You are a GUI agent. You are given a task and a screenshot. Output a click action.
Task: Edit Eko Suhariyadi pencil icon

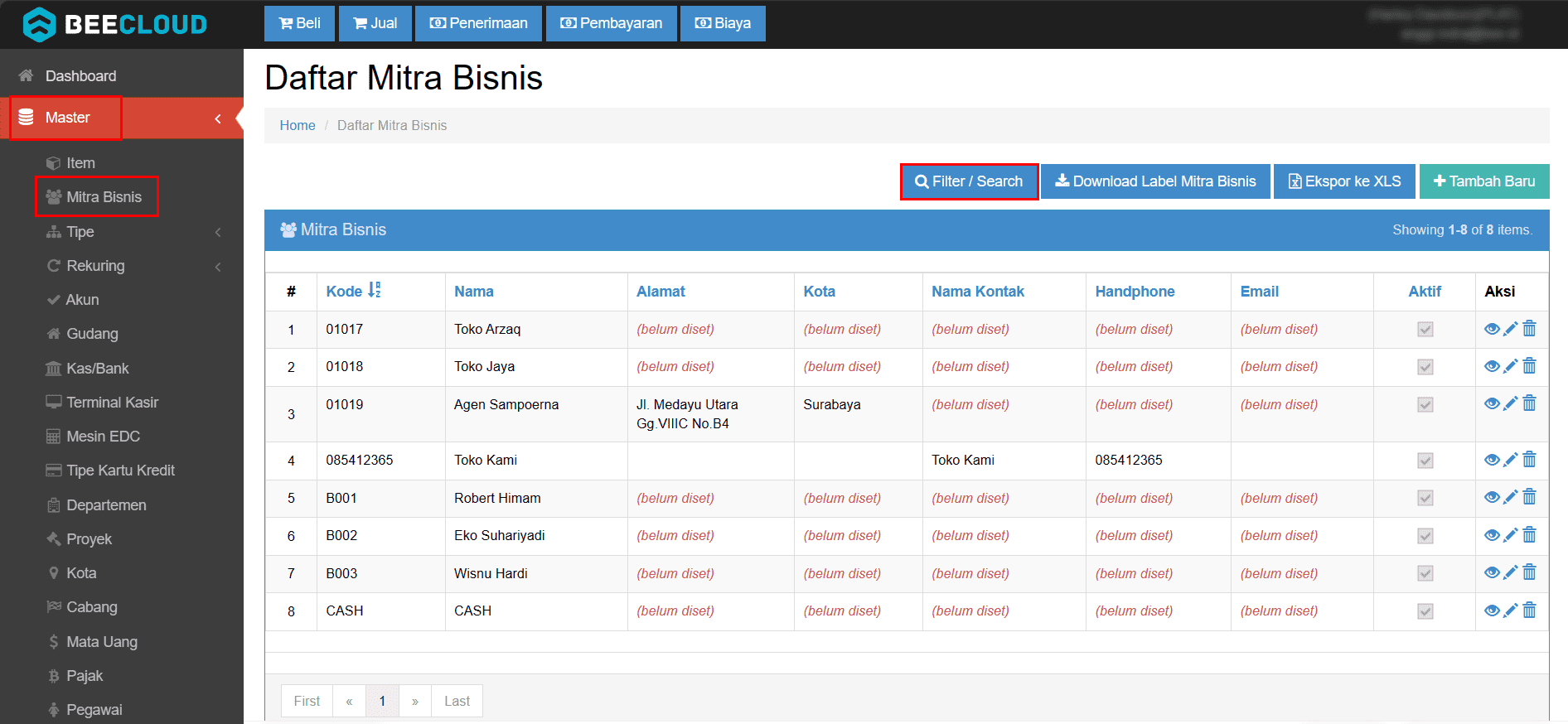tap(1511, 535)
